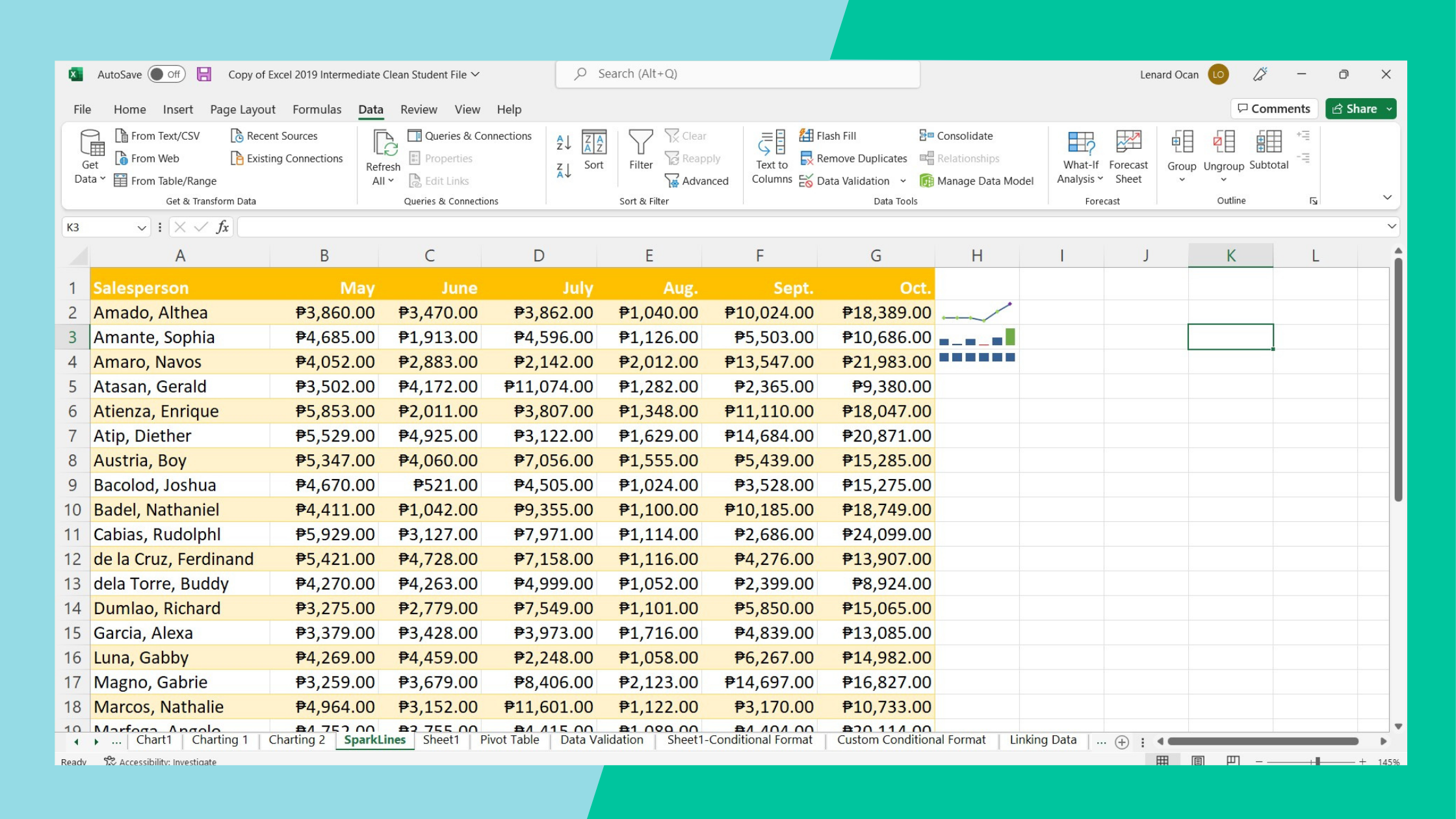Open Data Validation tool
This screenshot has height=819, width=1456.
click(x=845, y=181)
